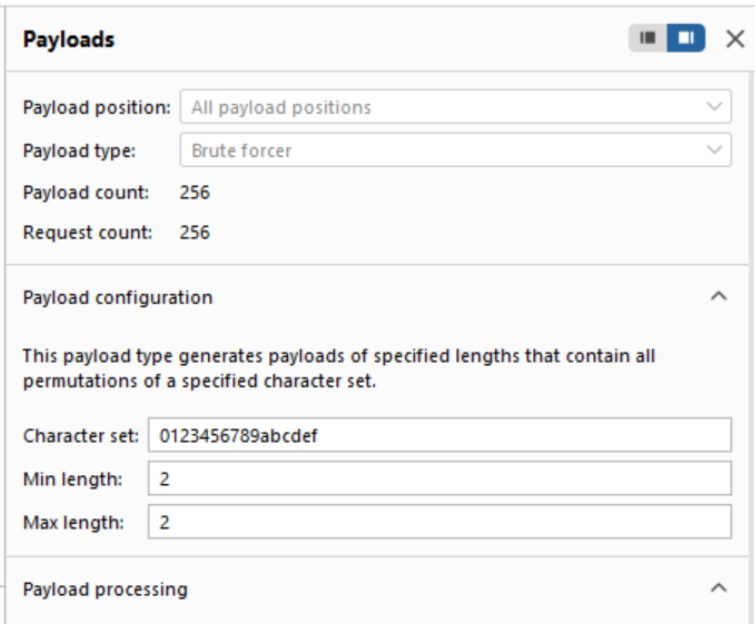Viewport: 756px width, 628px height.
Task: Click into the Min length field
Action: (440, 479)
